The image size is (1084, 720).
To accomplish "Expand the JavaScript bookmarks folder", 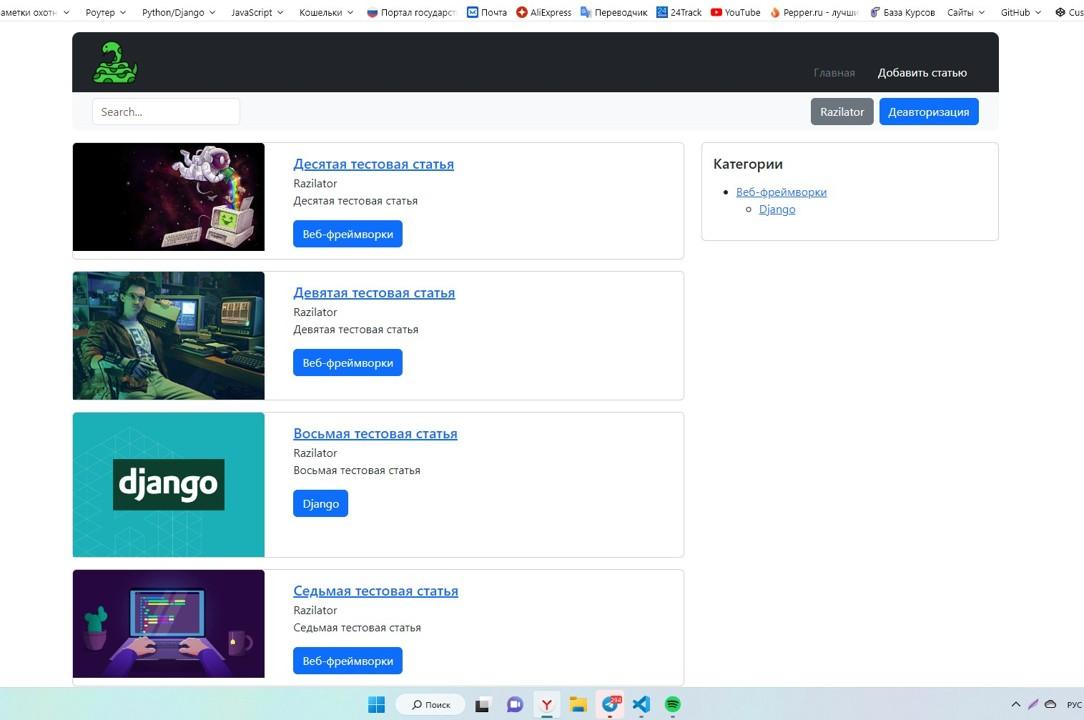I will point(256,12).
